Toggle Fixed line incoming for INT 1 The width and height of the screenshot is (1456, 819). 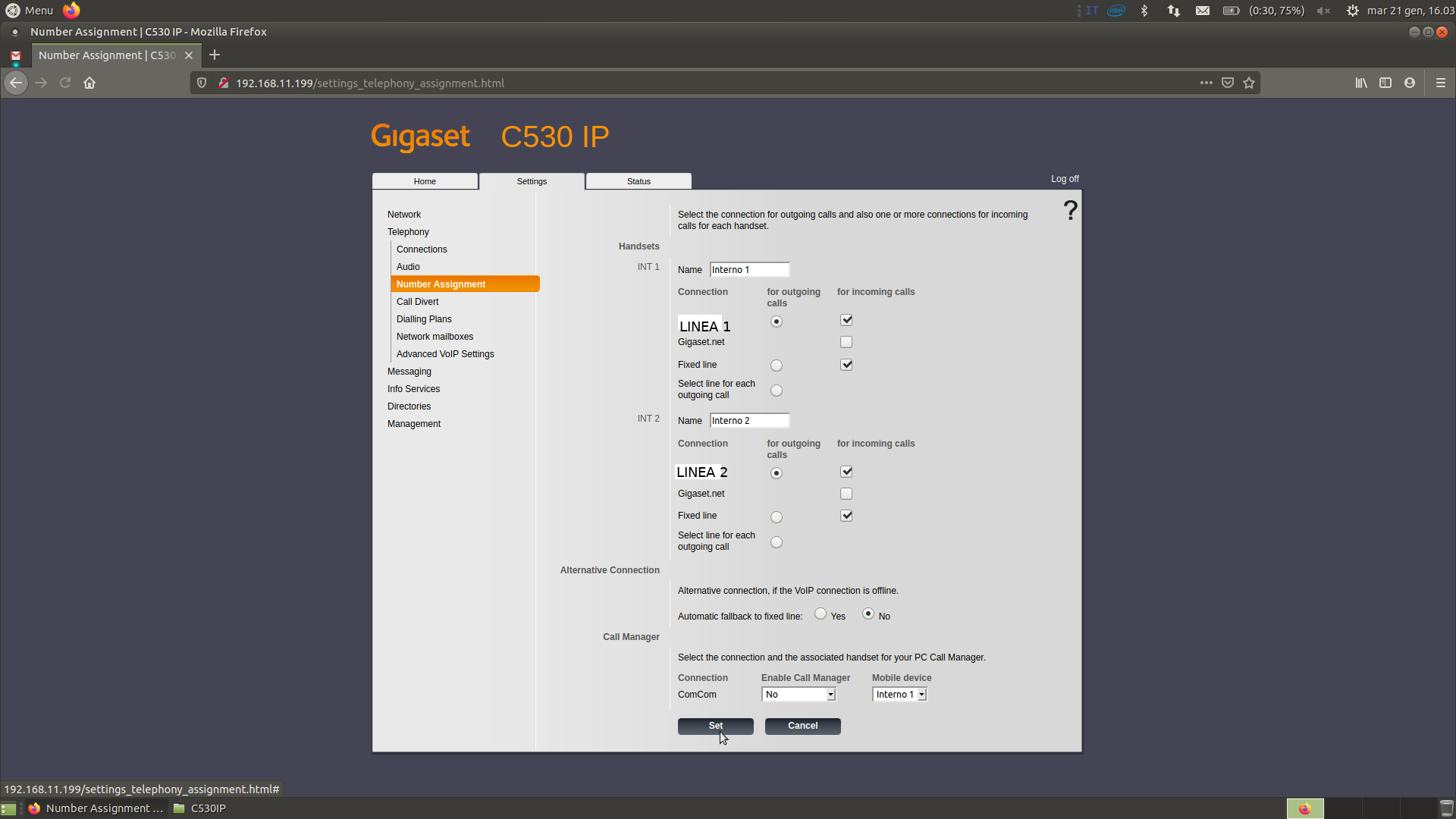pos(846,365)
